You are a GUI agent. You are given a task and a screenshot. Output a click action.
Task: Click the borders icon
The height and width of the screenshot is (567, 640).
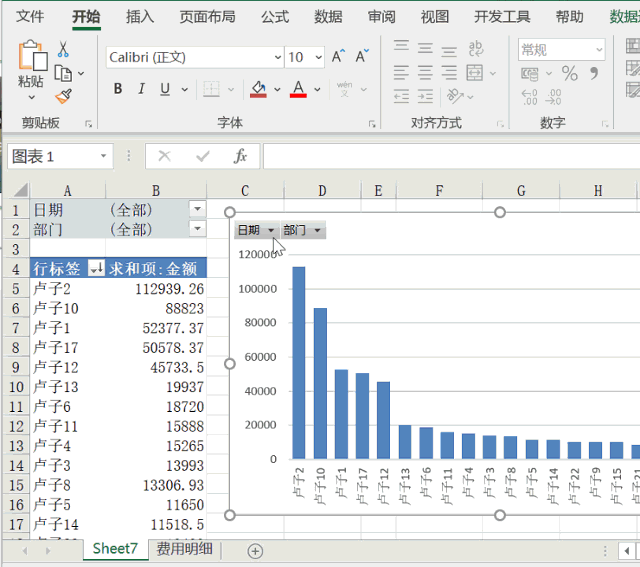coord(211,89)
